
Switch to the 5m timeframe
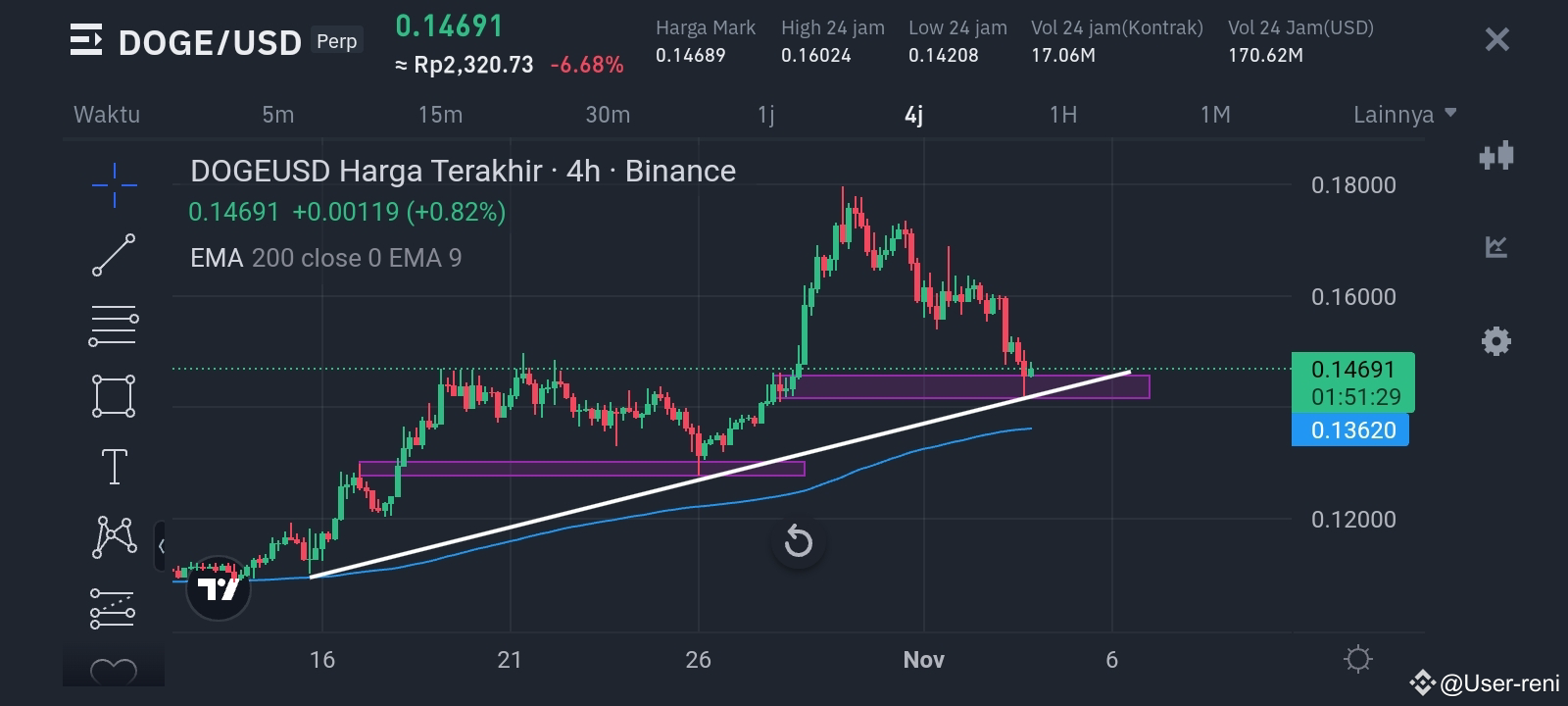278,115
